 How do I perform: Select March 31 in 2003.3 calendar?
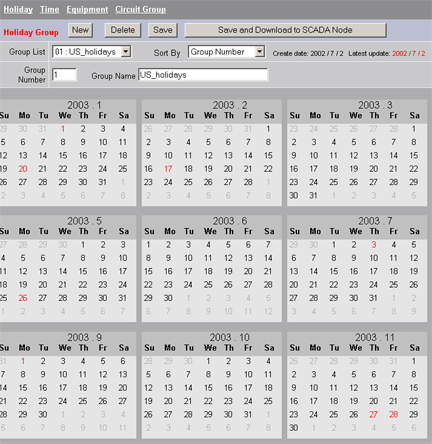point(313,196)
